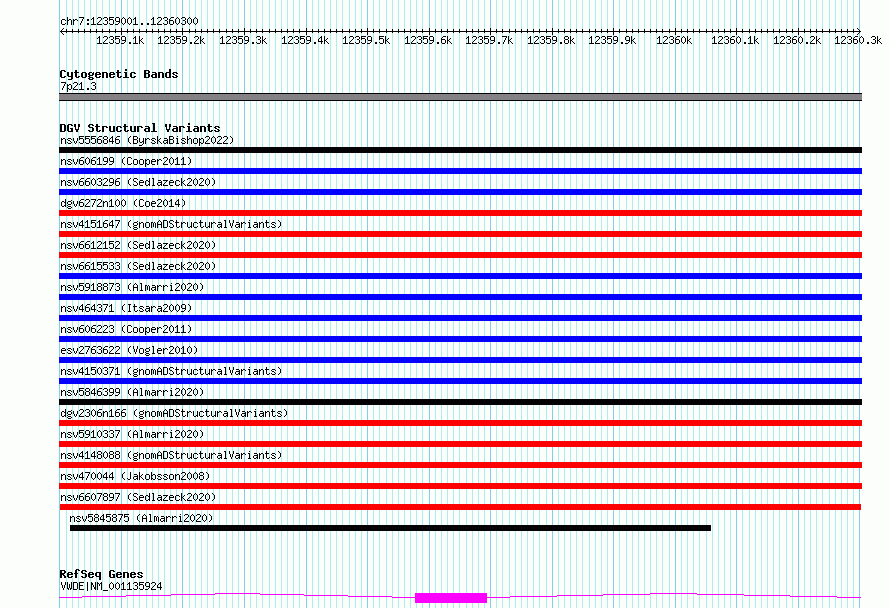Image resolution: width=890 pixels, height=608 pixels.
Task: Click the blue bar under esv2763622
Action: pyautogui.click(x=460, y=360)
